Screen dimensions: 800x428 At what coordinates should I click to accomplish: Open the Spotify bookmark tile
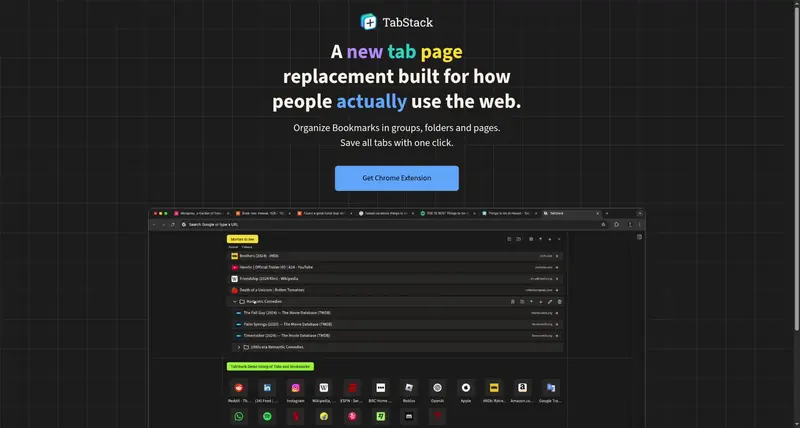267,417
